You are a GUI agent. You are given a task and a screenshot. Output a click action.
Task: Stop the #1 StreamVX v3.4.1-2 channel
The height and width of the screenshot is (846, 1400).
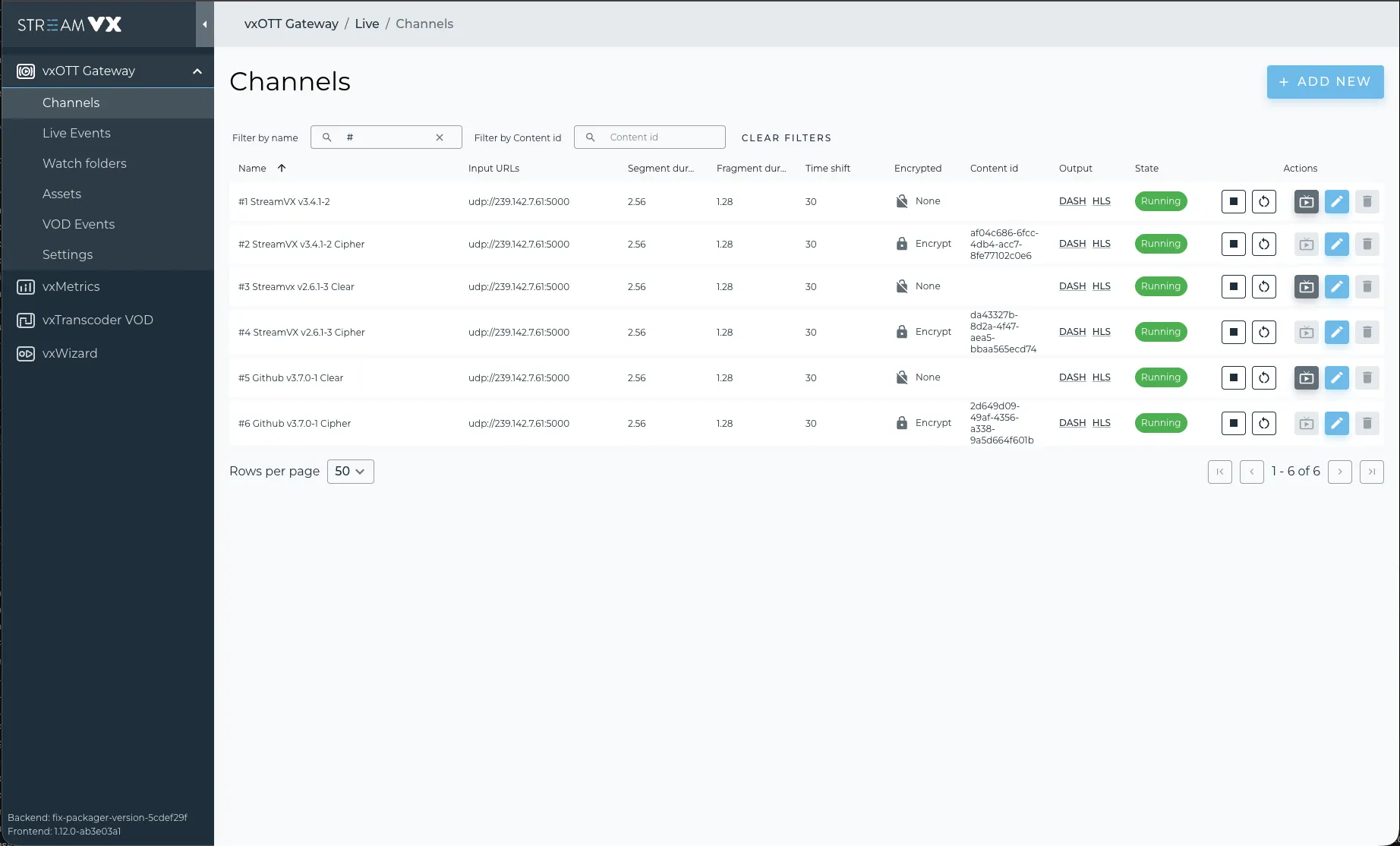(x=1233, y=201)
